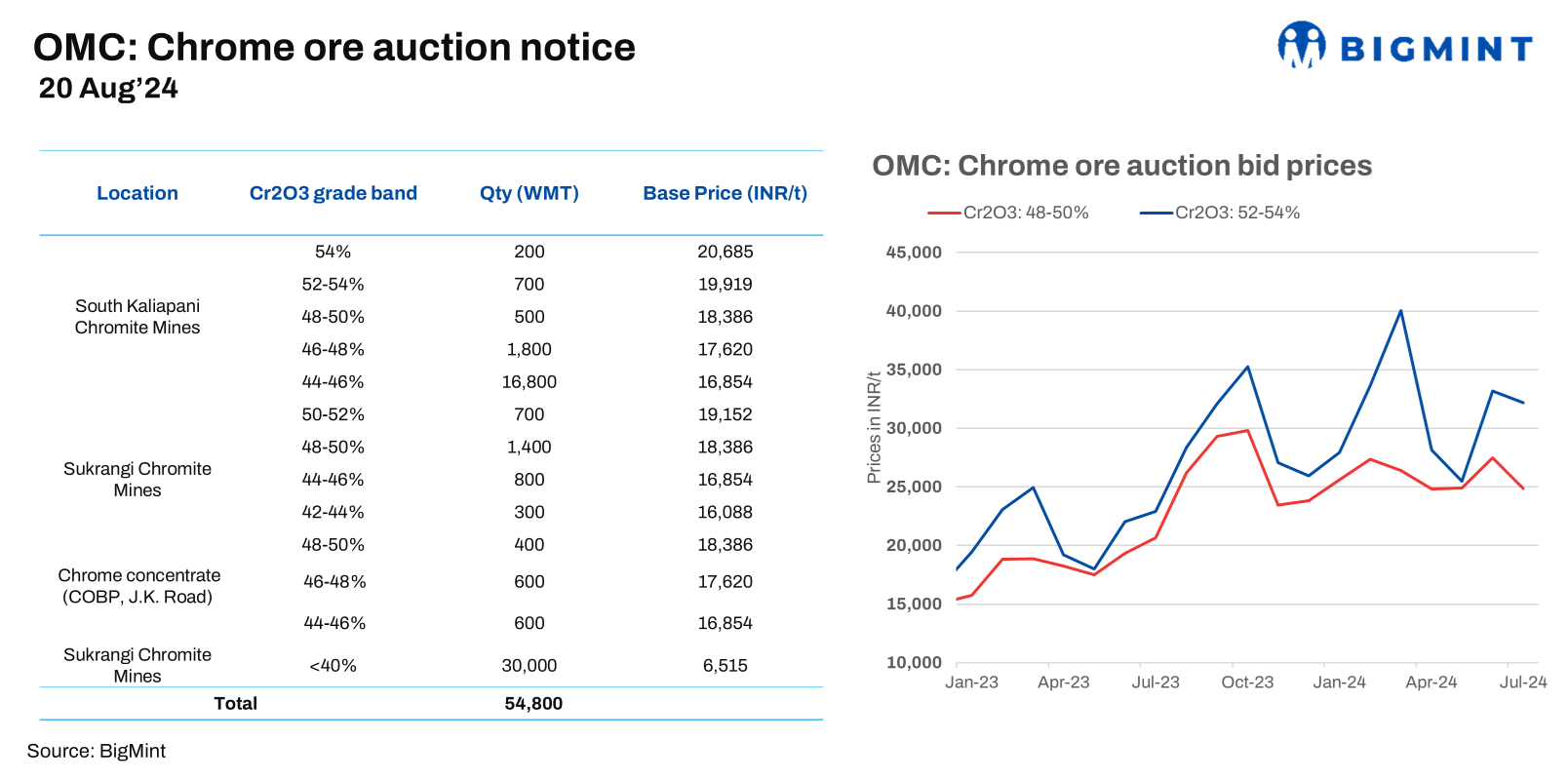Image resolution: width=1568 pixels, height=781 pixels.
Task: Select the Chrome concentrate (COBP, J.K. Road) cell
Action: [138, 586]
